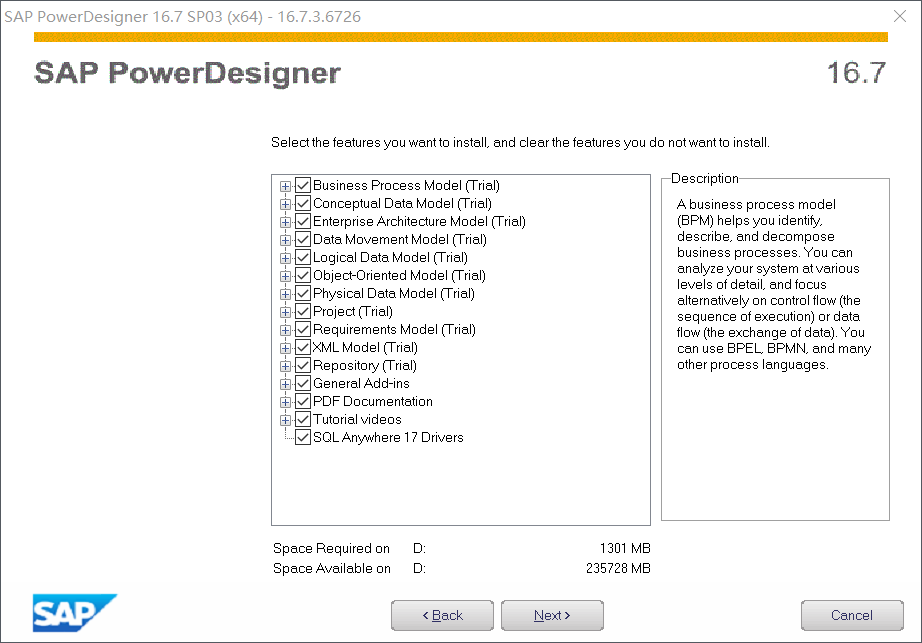Select Tutorial videos label
This screenshot has width=922, height=643.
pos(357,420)
